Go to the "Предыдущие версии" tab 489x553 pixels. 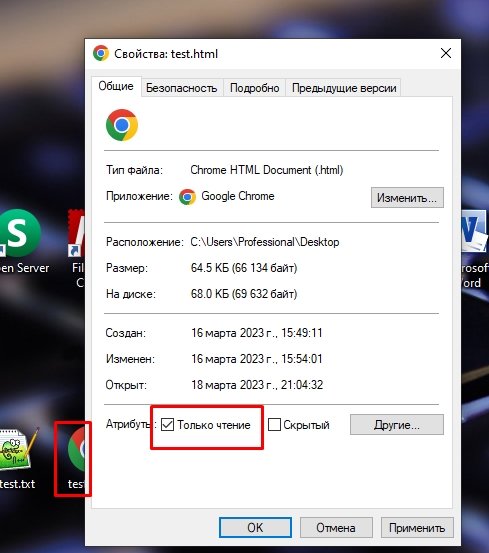pyautogui.click(x=344, y=87)
